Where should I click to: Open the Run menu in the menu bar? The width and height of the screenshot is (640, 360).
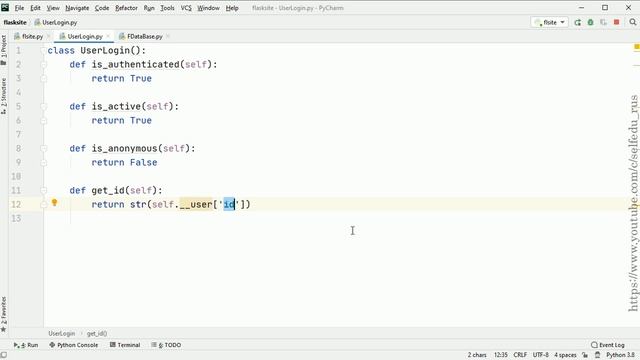point(149,8)
